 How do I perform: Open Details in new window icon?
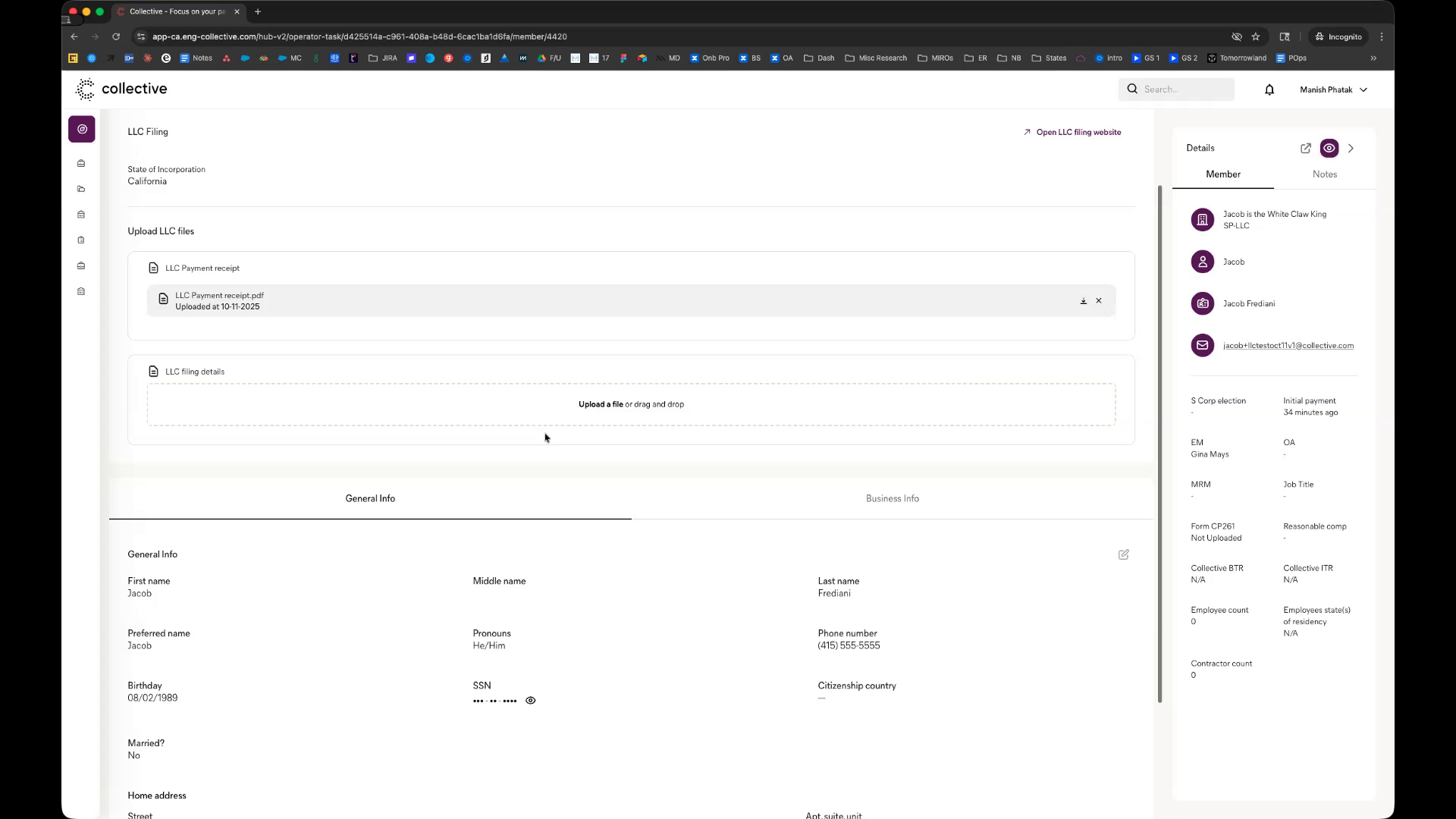tap(1305, 149)
